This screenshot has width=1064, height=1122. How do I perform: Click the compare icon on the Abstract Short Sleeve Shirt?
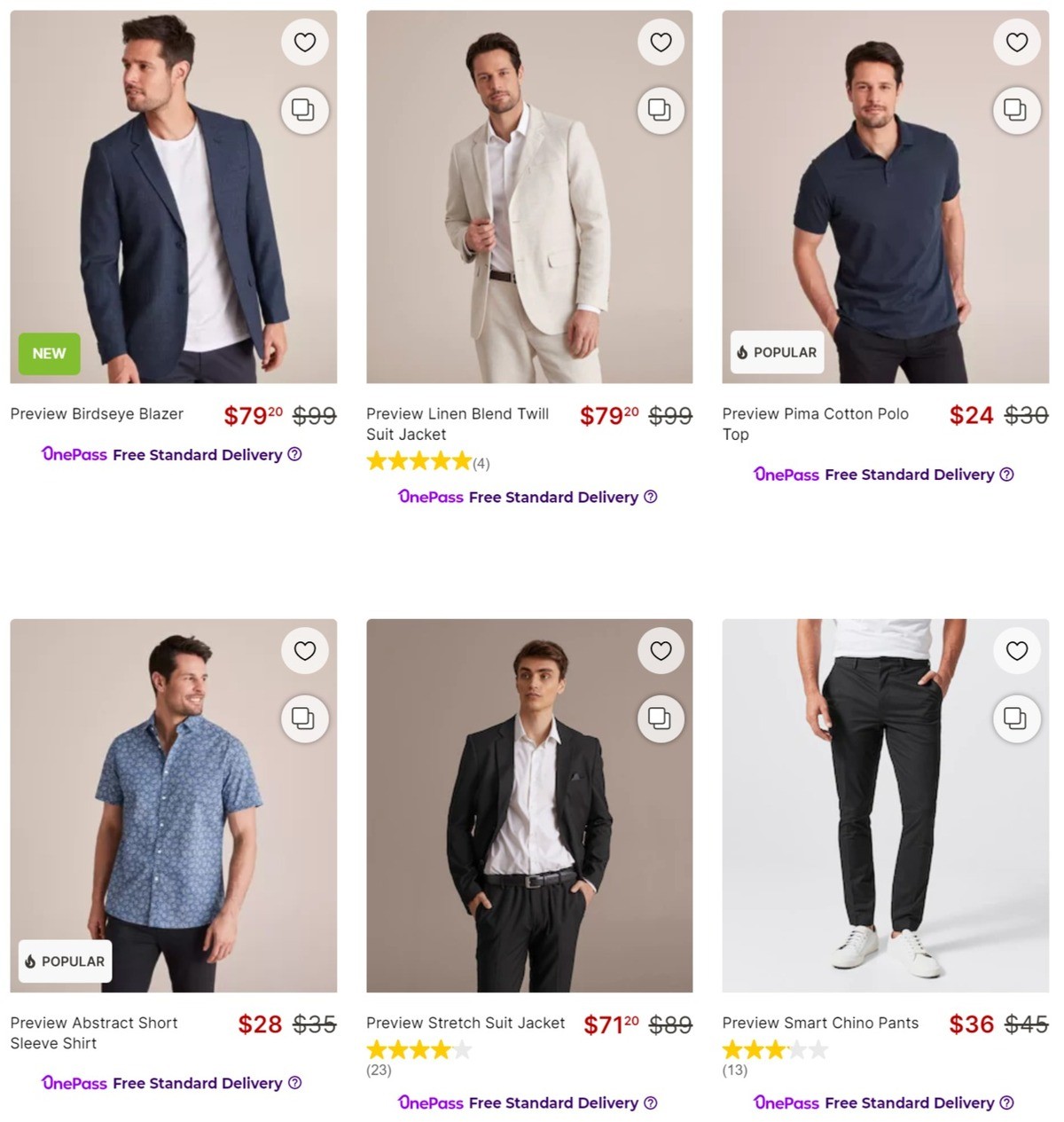point(304,718)
